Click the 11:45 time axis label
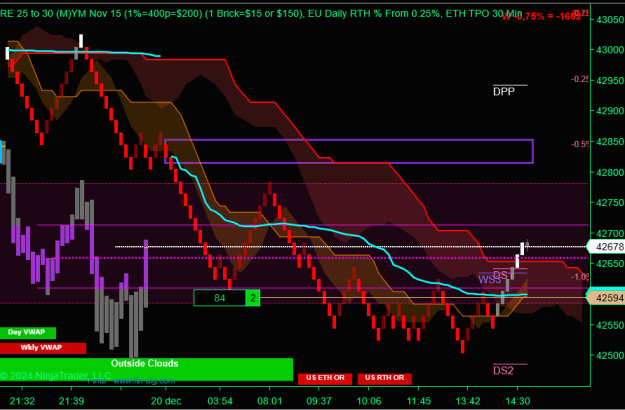 click(x=419, y=401)
